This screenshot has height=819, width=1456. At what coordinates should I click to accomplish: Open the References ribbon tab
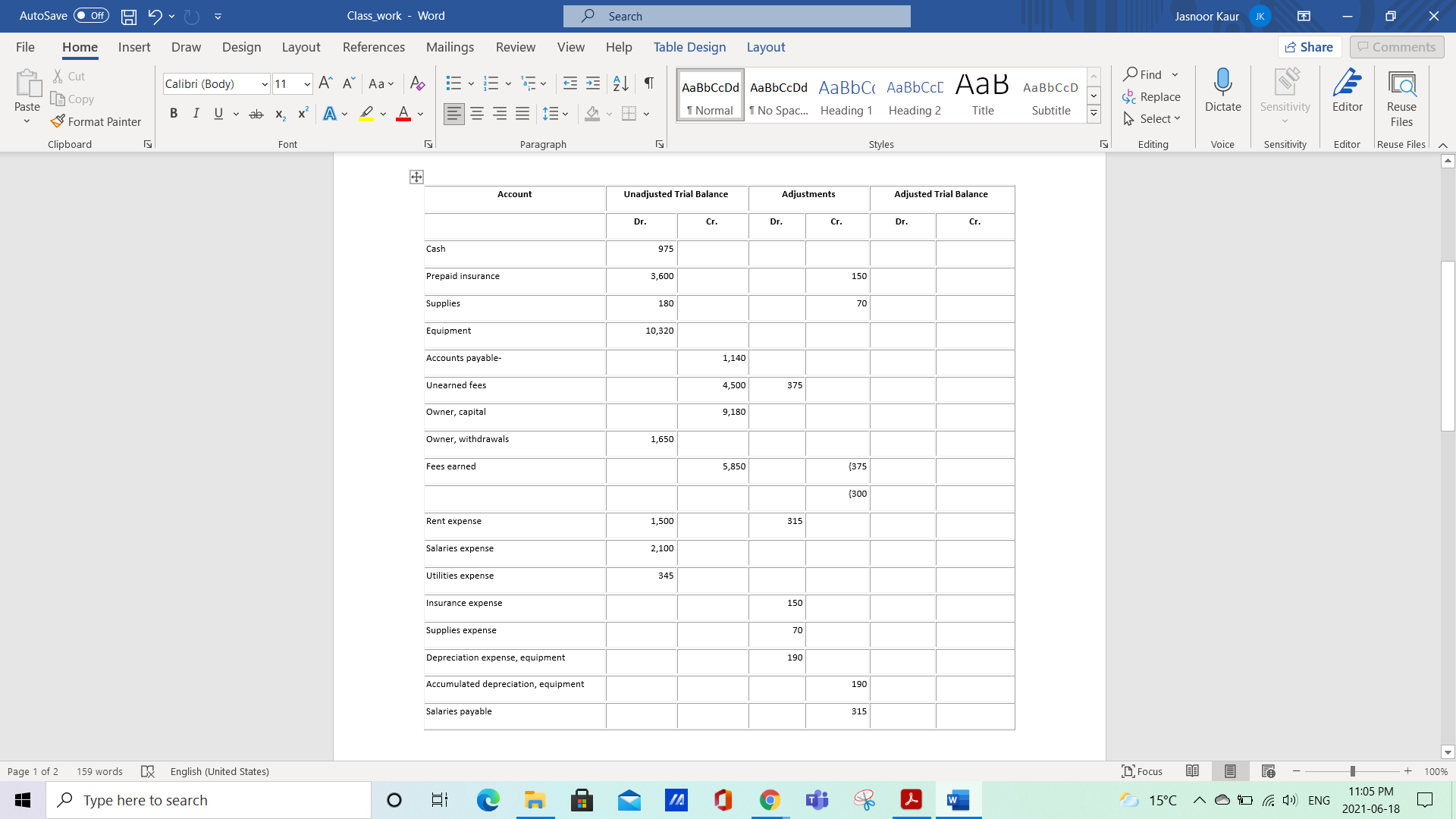tap(374, 47)
